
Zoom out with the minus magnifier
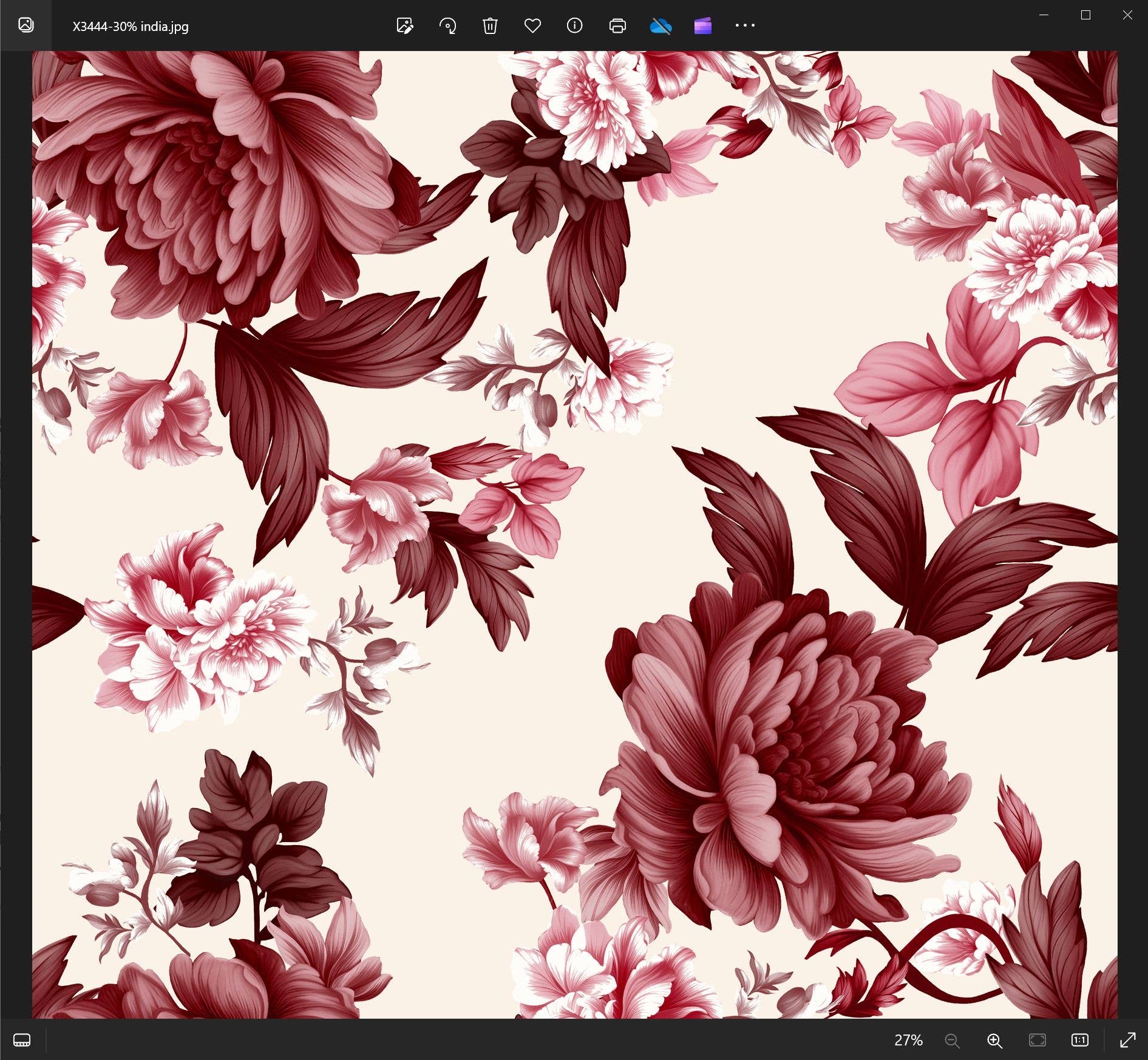click(x=952, y=1041)
